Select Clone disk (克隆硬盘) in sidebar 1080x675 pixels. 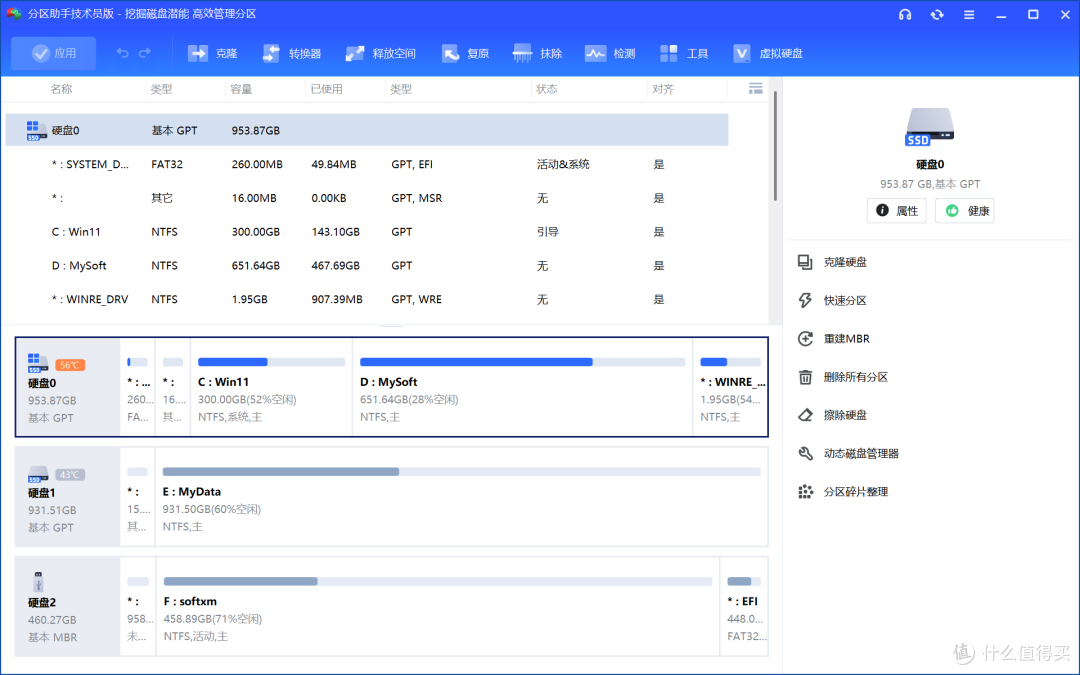833,262
